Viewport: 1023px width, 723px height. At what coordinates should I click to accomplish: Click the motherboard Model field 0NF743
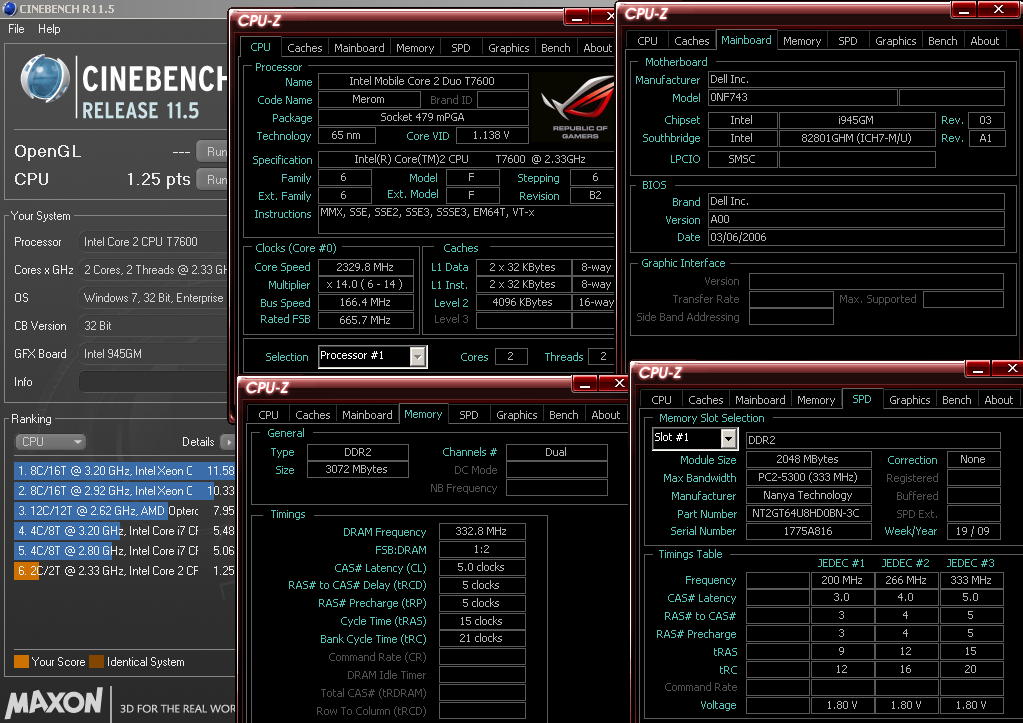click(x=803, y=97)
